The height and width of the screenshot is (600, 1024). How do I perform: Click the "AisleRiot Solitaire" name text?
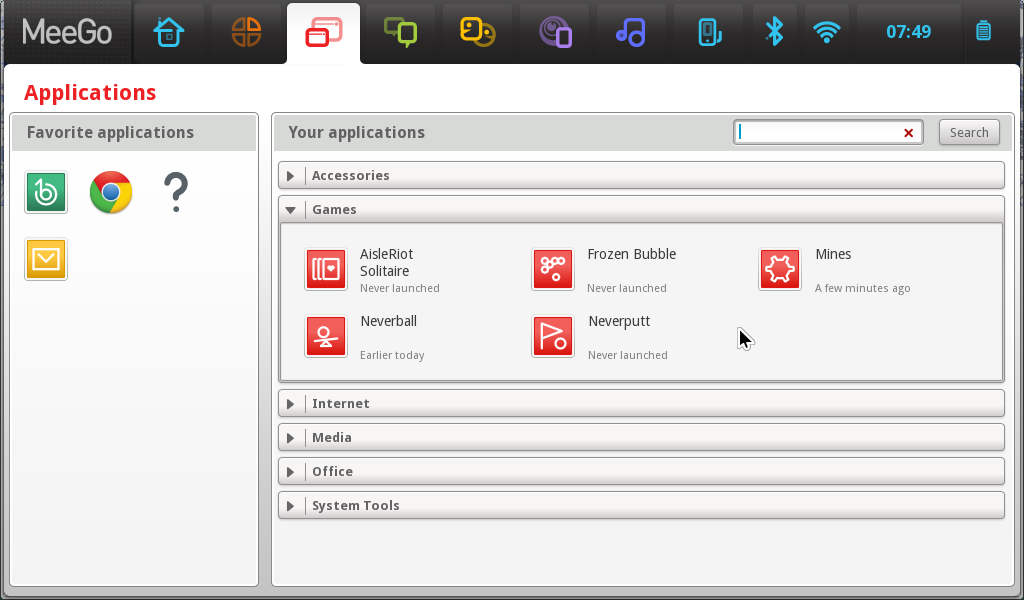[x=387, y=262]
